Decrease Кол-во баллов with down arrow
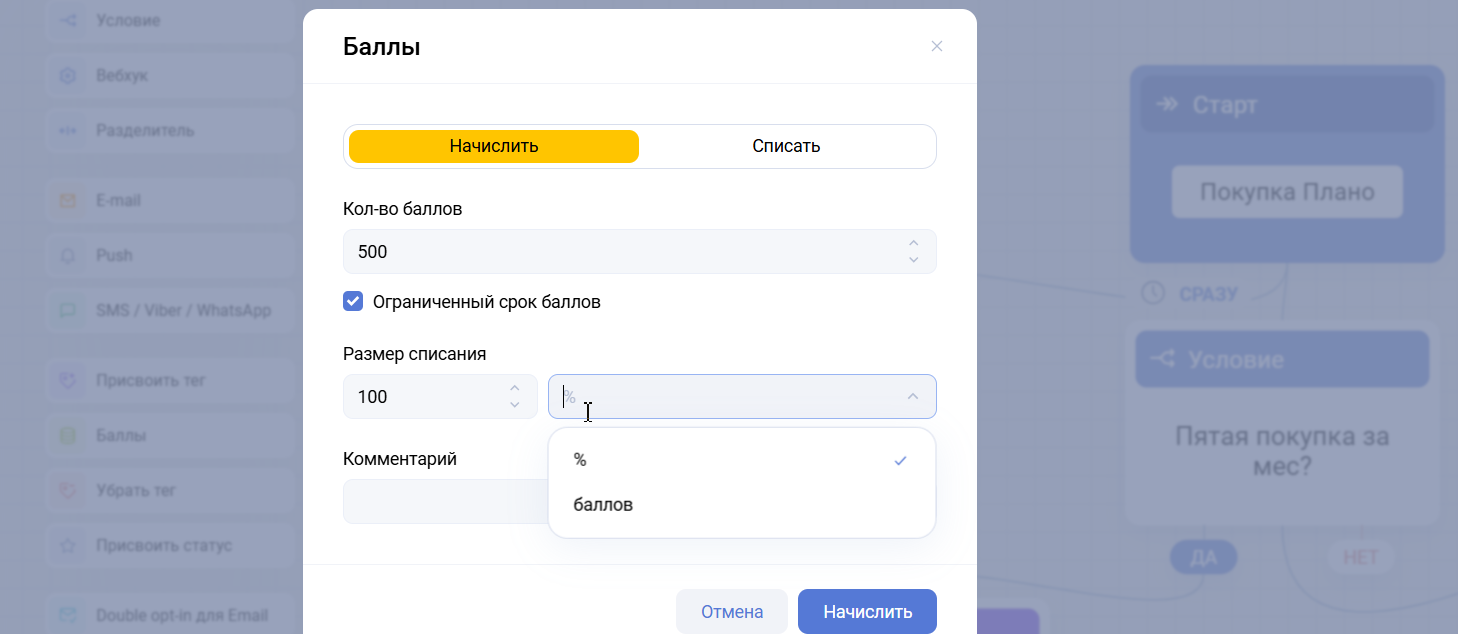Image resolution: width=1458 pixels, height=634 pixels. tap(913, 260)
